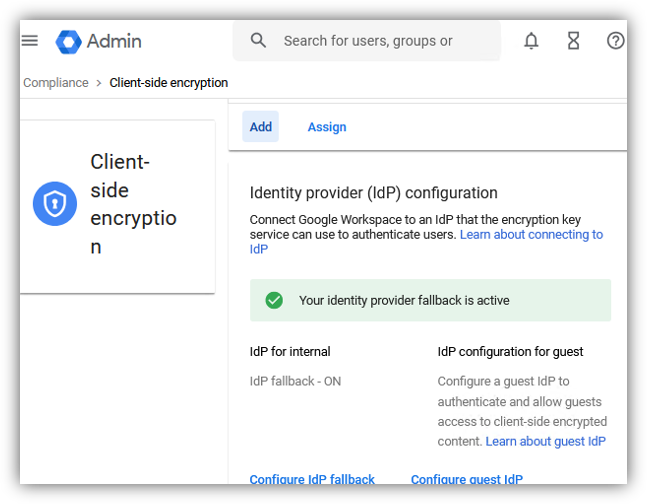Viewport: 647px width, 504px height.
Task: Click the Admin title text
Action: (114, 41)
